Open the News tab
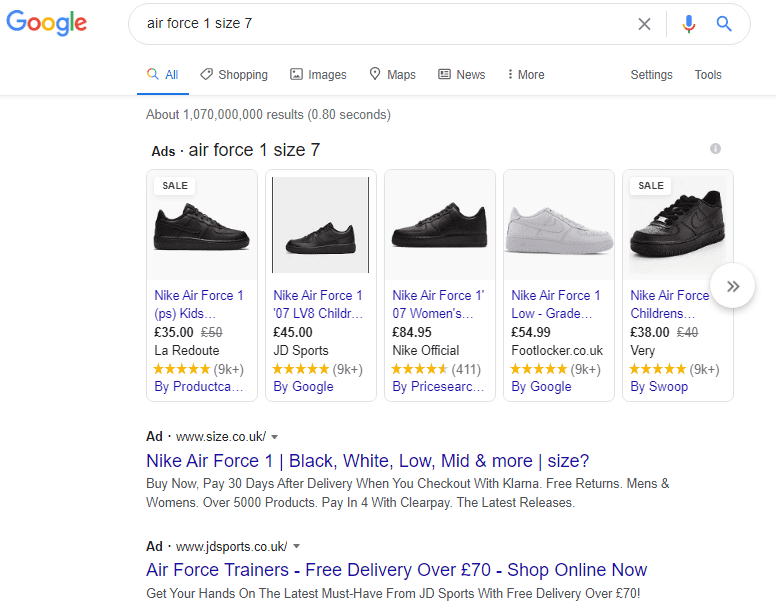 point(461,75)
